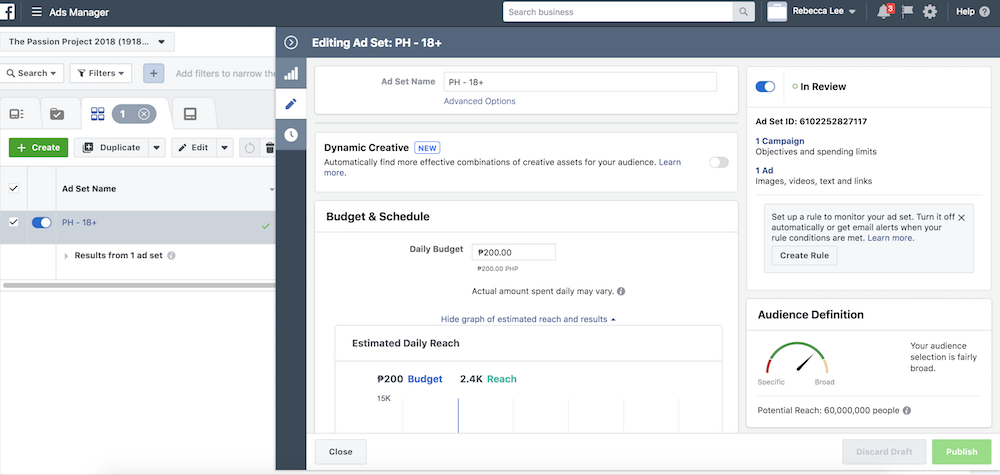This screenshot has width=1000, height=475.
Task: Open Learn more link in rule suggestion
Action: click(x=890, y=238)
